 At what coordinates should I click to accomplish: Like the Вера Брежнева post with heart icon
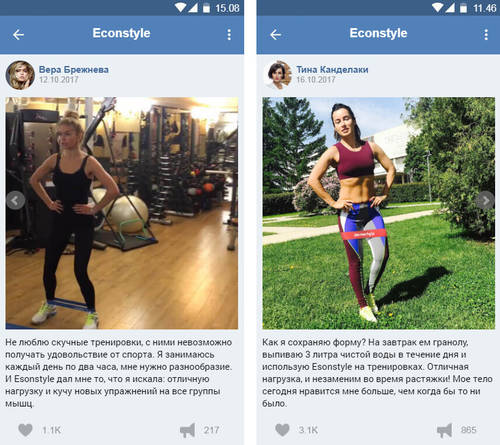tap(25, 430)
